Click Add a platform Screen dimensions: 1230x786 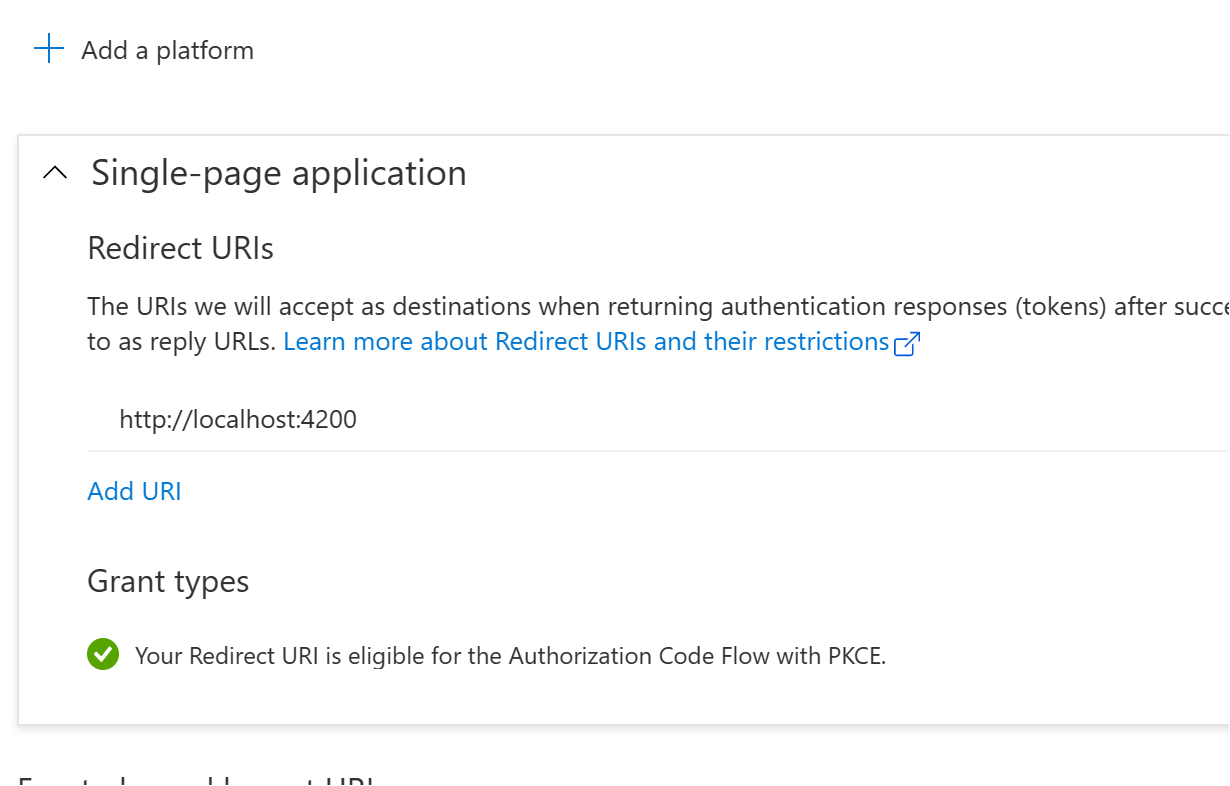click(x=167, y=49)
